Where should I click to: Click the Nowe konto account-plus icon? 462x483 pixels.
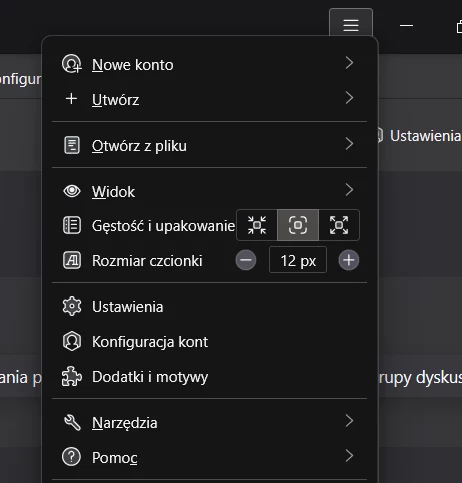coord(72,64)
